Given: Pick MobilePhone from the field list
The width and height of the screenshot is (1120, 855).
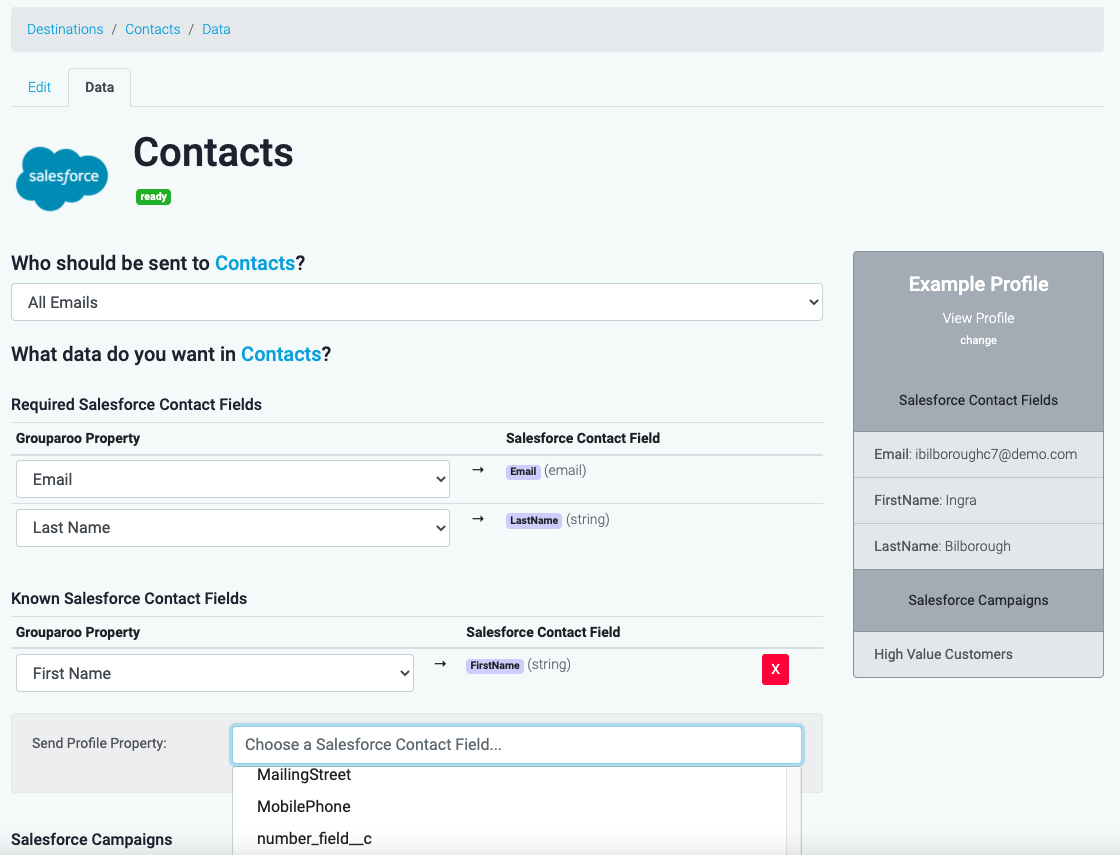Looking at the screenshot, I should pyautogui.click(x=509, y=806).
